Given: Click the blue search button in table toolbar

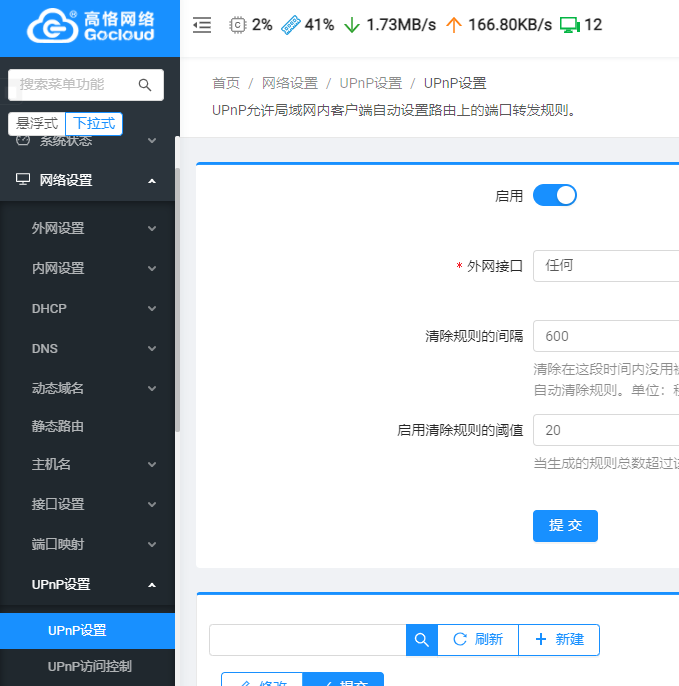Looking at the screenshot, I should [x=422, y=640].
